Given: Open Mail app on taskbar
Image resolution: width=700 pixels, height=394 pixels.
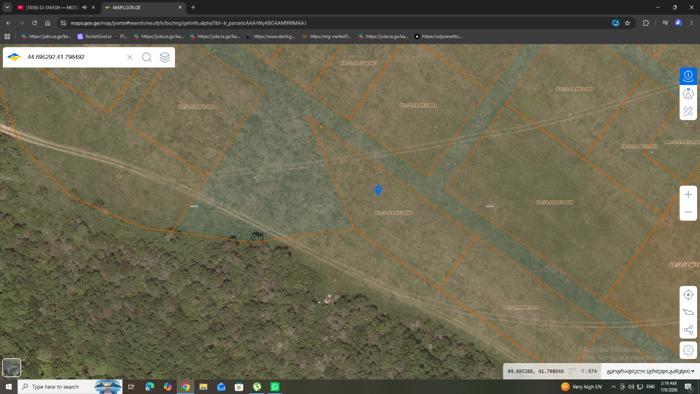Looking at the screenshot, I should (221, 386).
